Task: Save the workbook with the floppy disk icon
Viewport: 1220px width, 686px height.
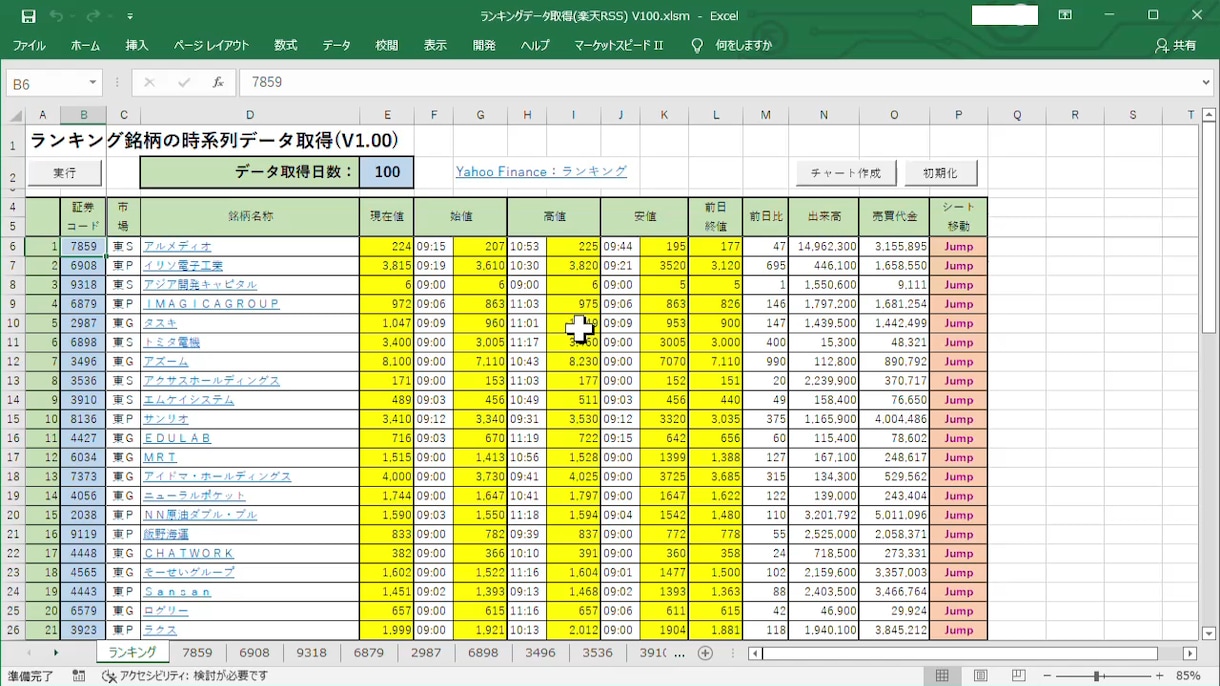Action: point(28,16)
